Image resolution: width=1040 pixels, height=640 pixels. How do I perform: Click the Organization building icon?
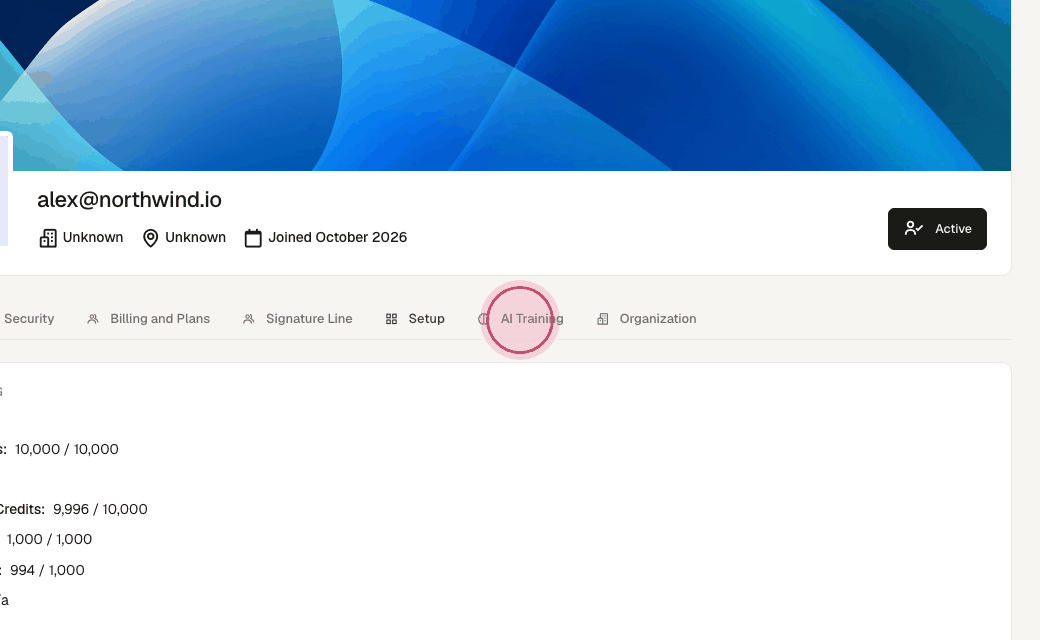[602, 319]
